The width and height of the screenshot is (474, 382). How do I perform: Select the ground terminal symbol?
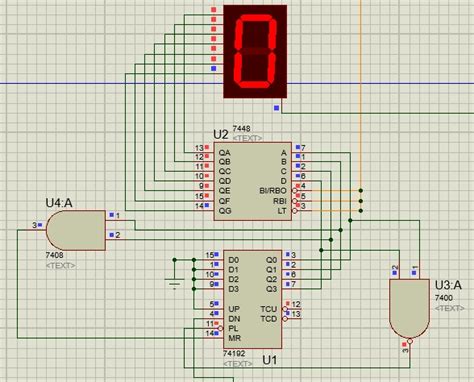click(174, 283)
